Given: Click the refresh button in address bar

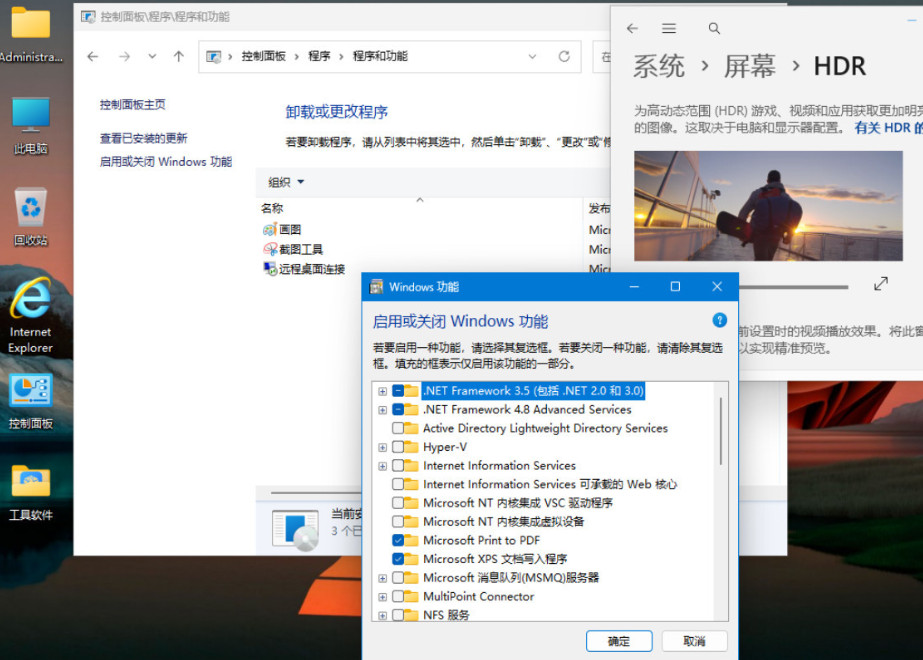Looking at the screenshot, I should click(564, 57).
